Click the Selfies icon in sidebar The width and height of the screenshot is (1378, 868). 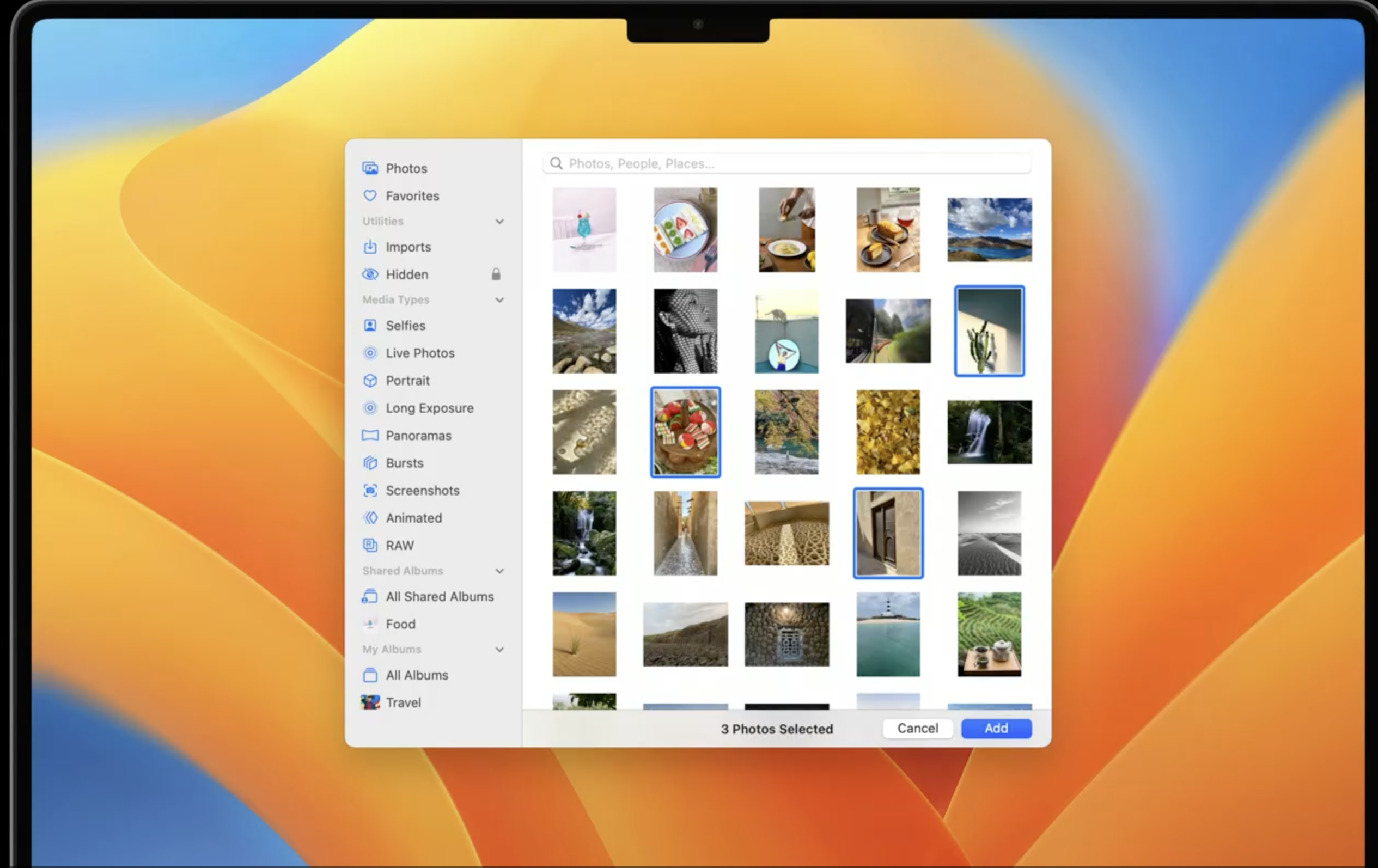(370, 326)
